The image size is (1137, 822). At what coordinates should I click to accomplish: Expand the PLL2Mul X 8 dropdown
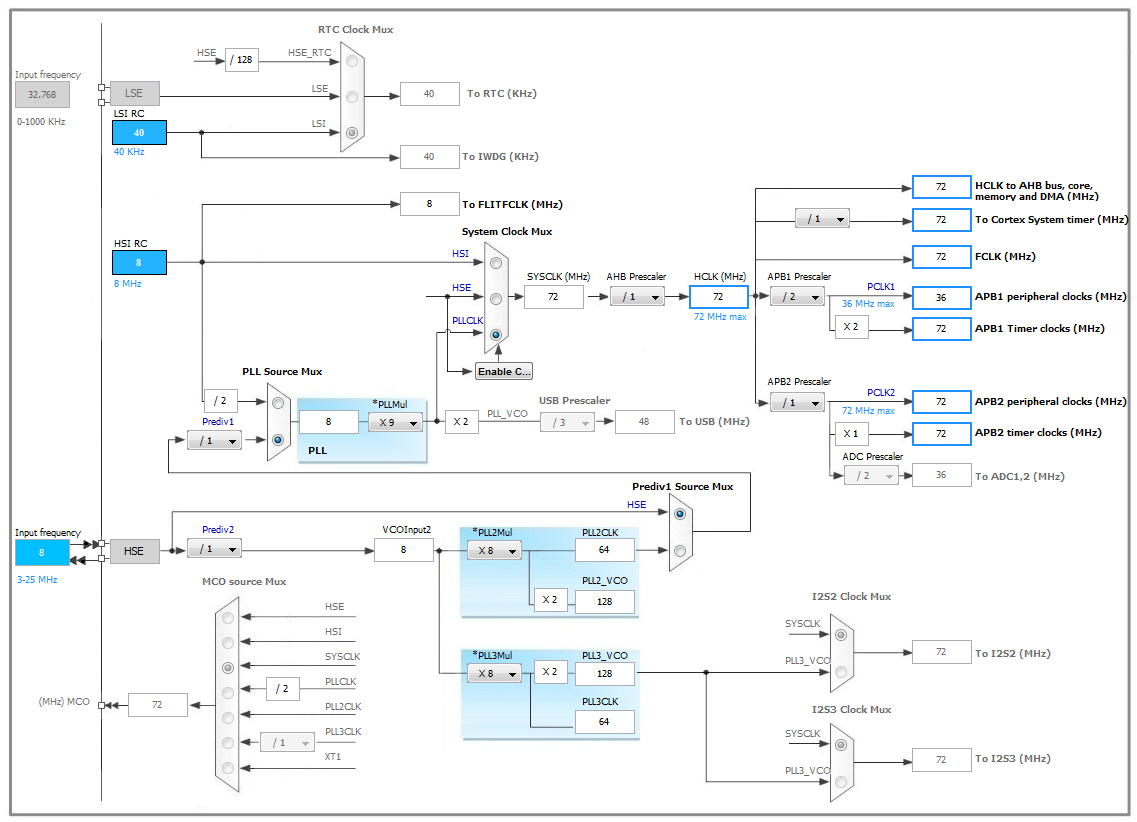[495, 551]
